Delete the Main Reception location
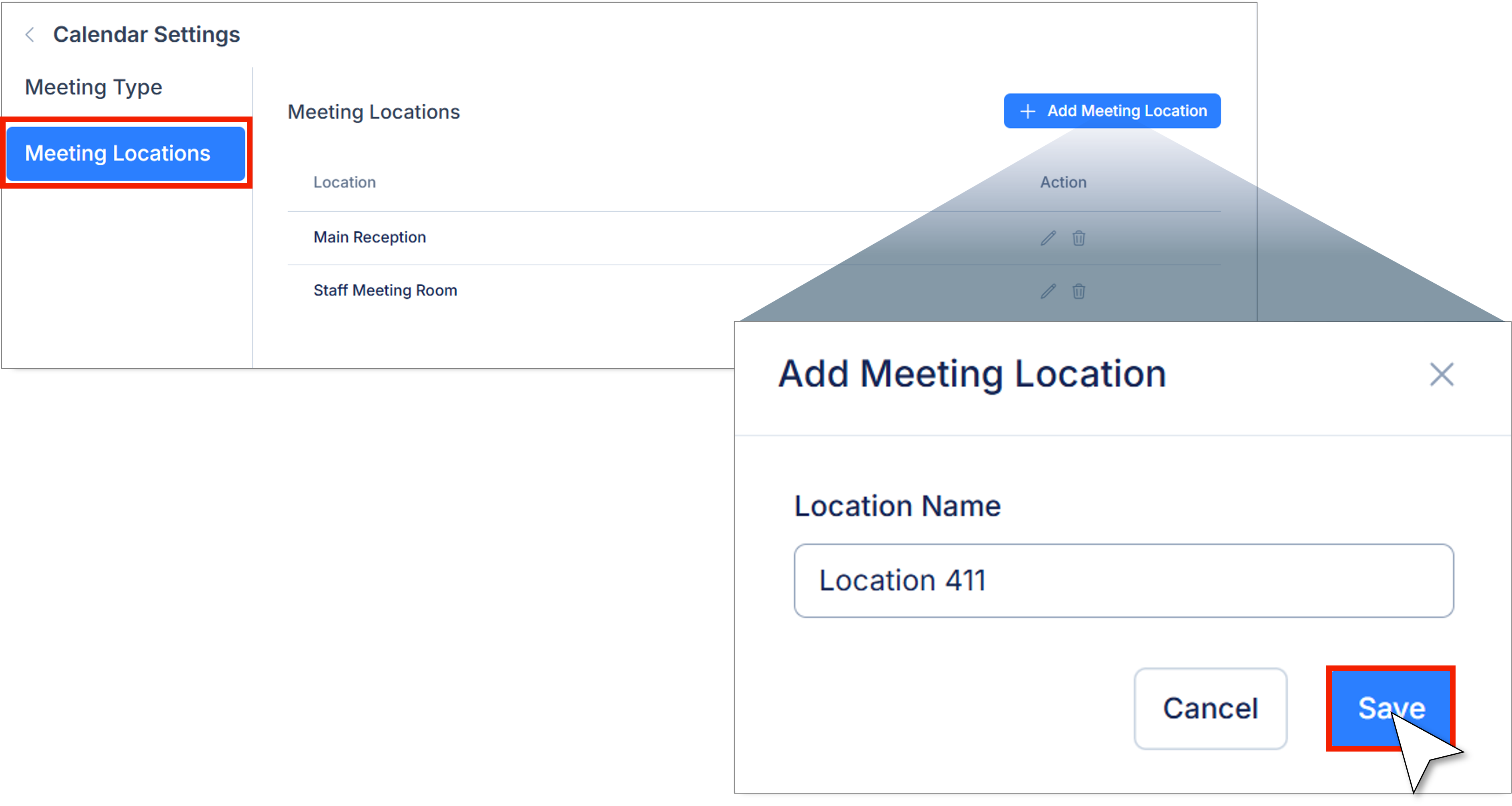This screenshot has width=1512, height=806. (x=1079, y=238)
